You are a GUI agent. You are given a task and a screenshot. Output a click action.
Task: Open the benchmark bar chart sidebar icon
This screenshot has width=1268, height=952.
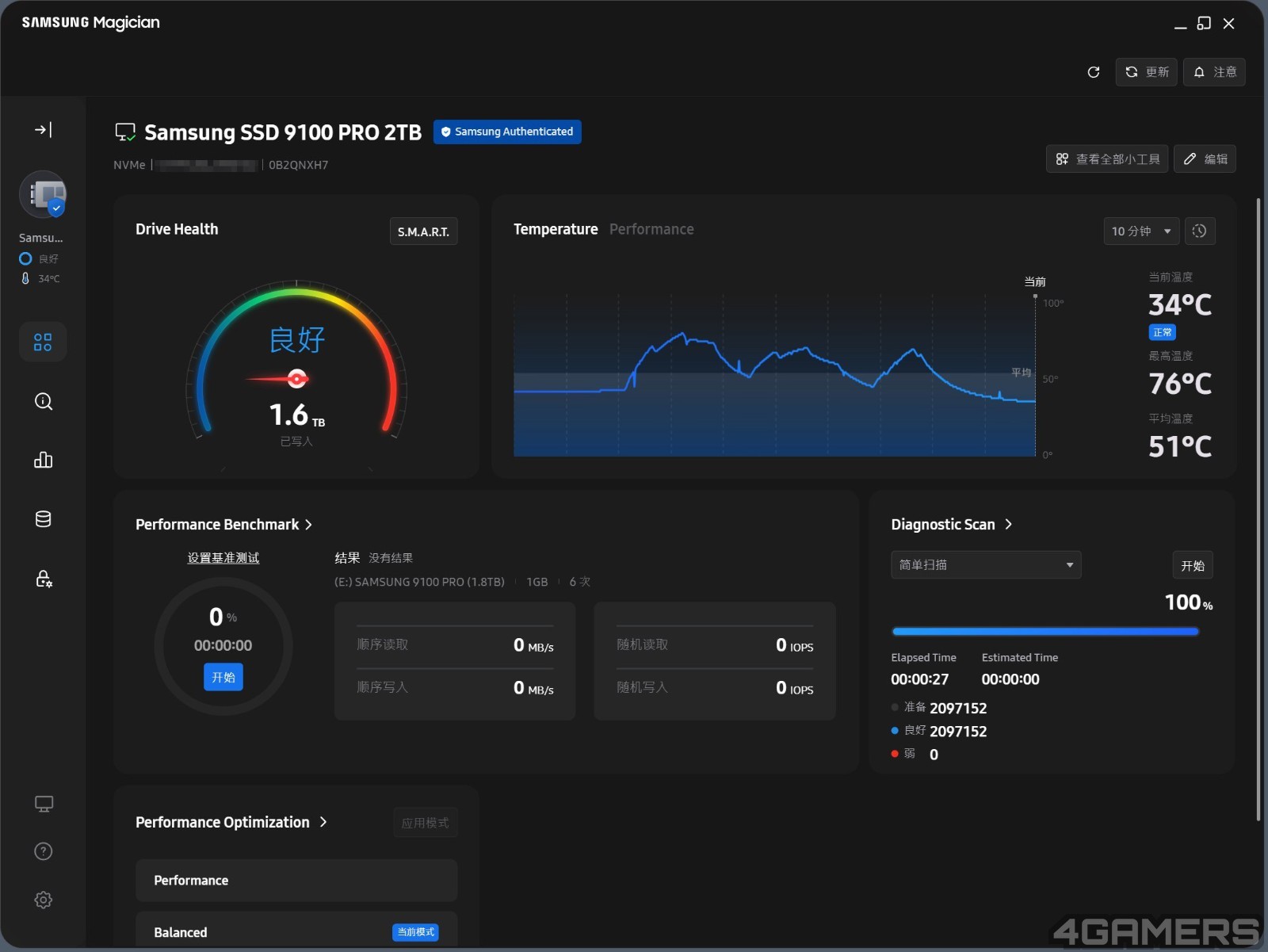43,460
